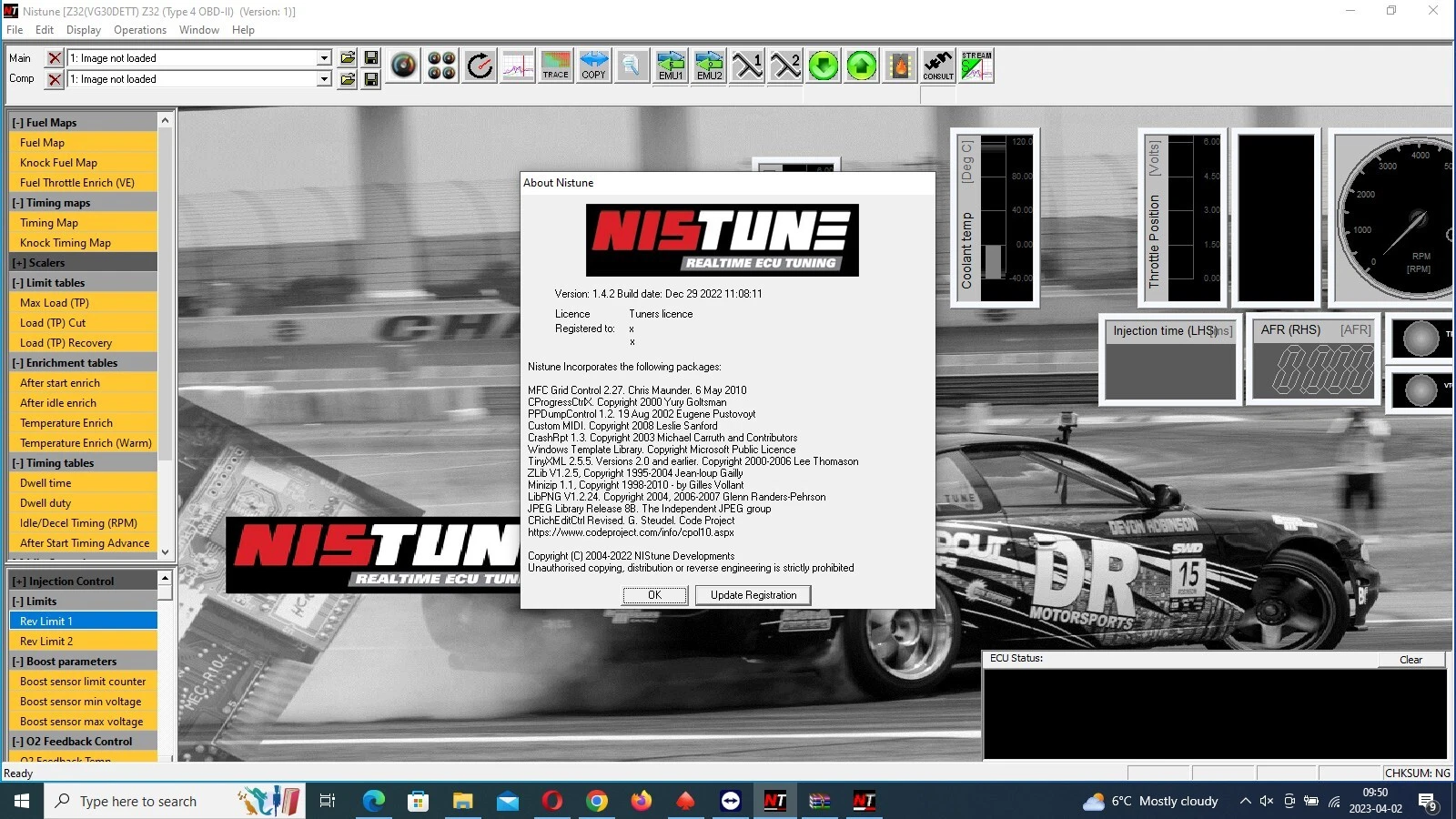Open the Comp image dropdown list

click(323, 79)
